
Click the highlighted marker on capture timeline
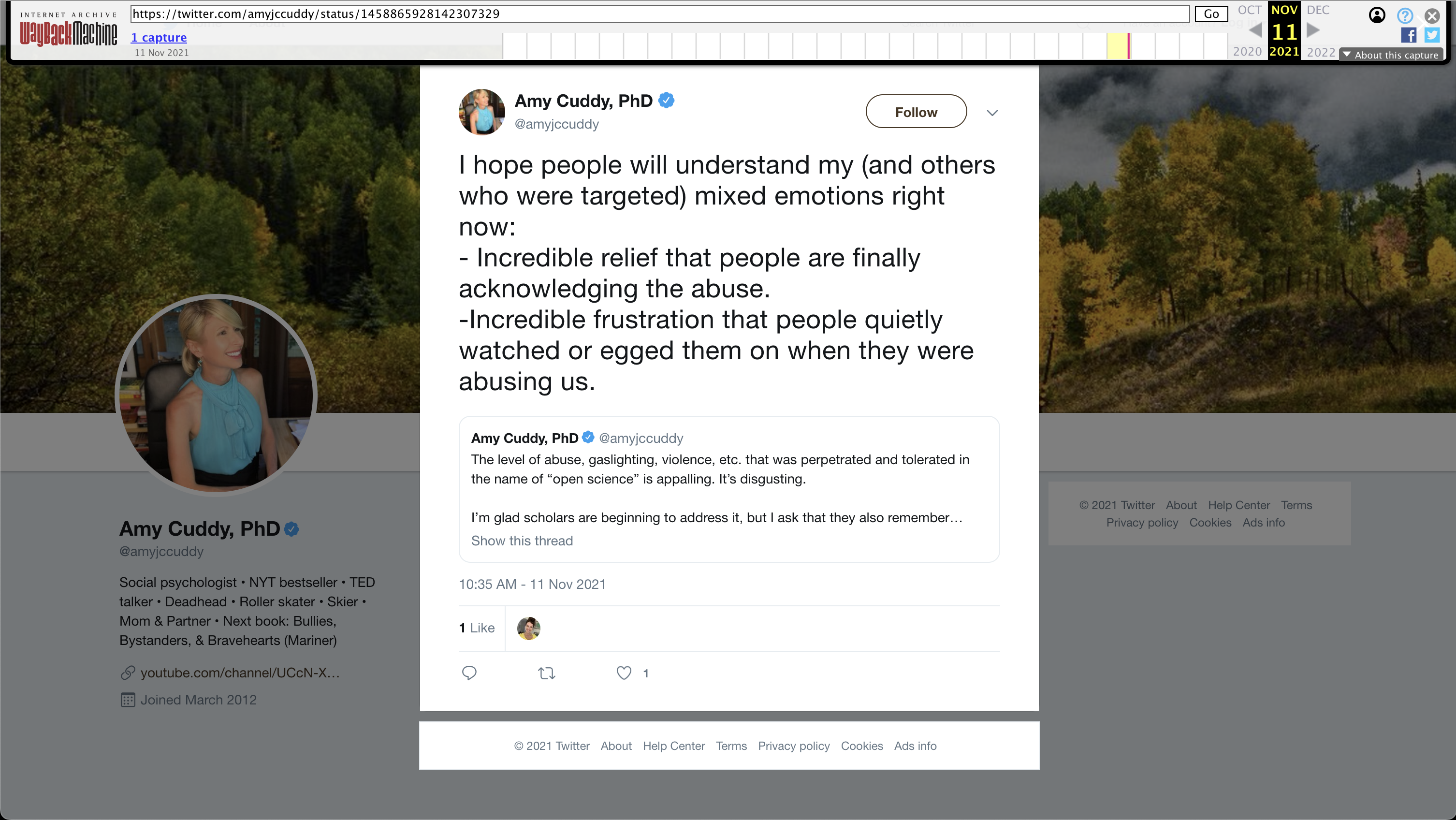[x=1128, y=46]
